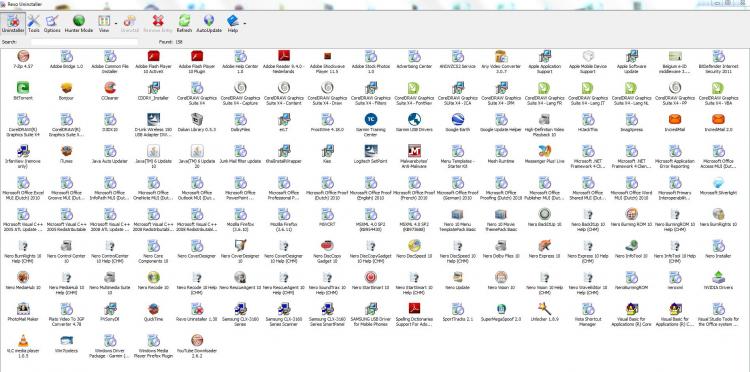Select the Microsoft Silverlight entry

(x=718, y=186)
